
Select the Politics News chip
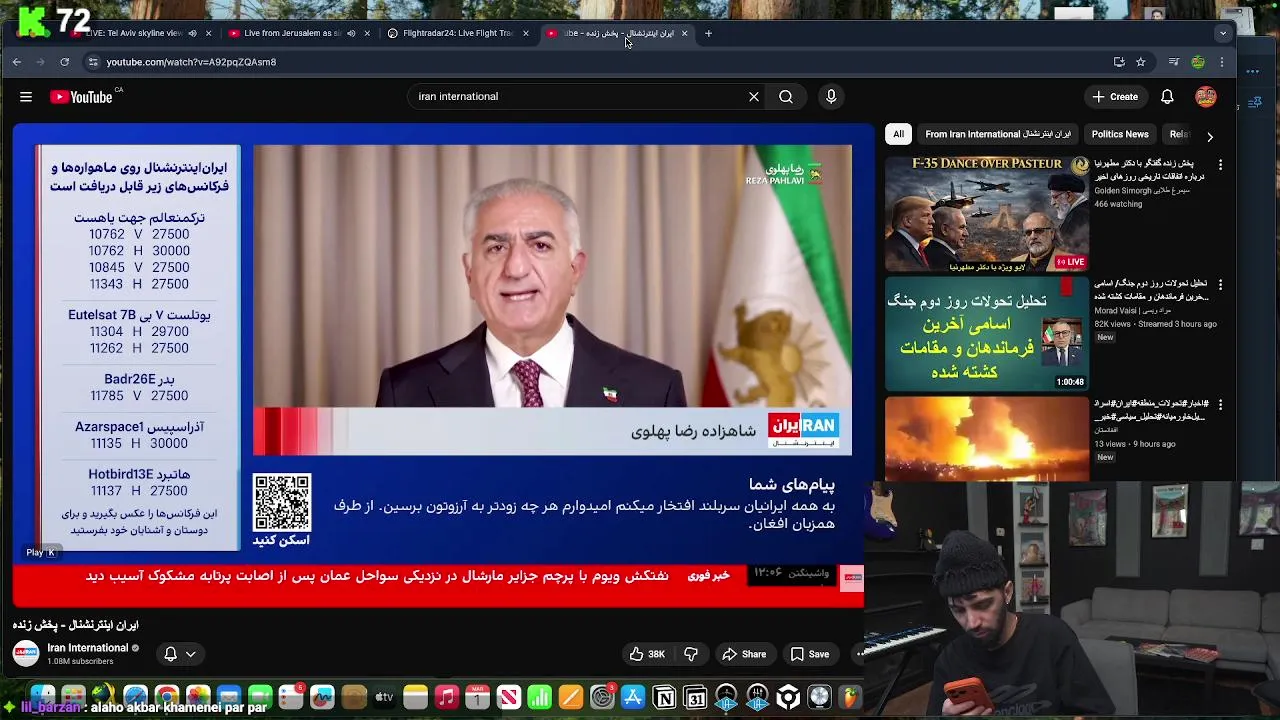[x=1120, y=134]
